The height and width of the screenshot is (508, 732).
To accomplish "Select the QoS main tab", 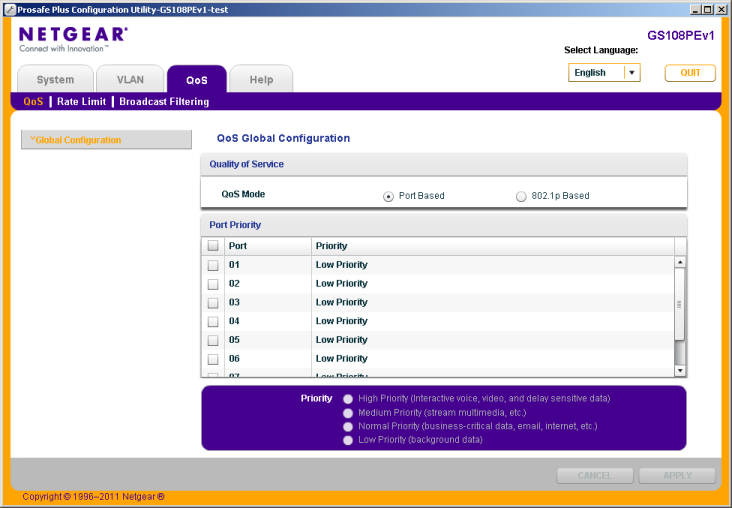I will tap(197, 80).
